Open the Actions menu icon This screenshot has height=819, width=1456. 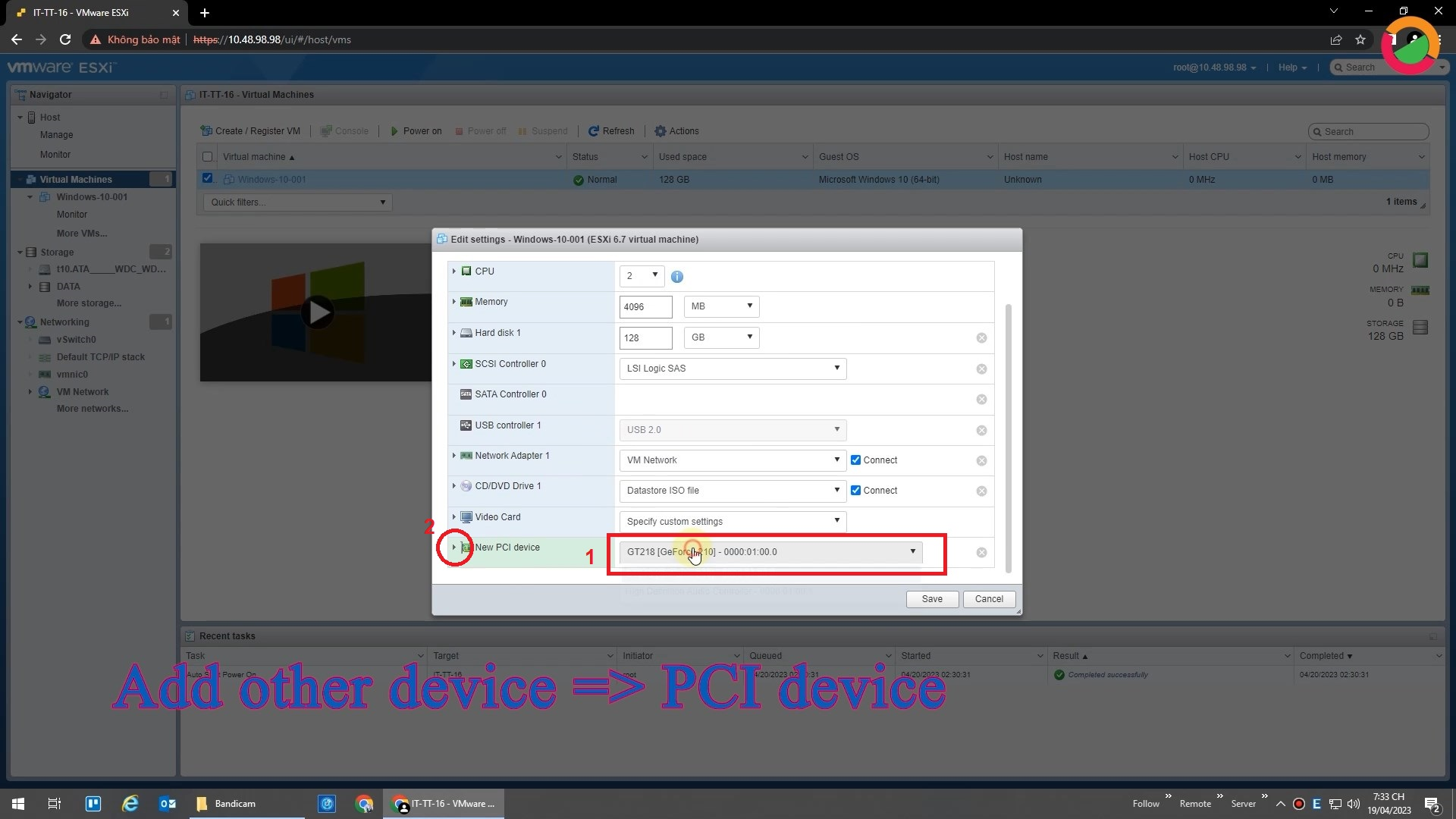pos(661,130)
